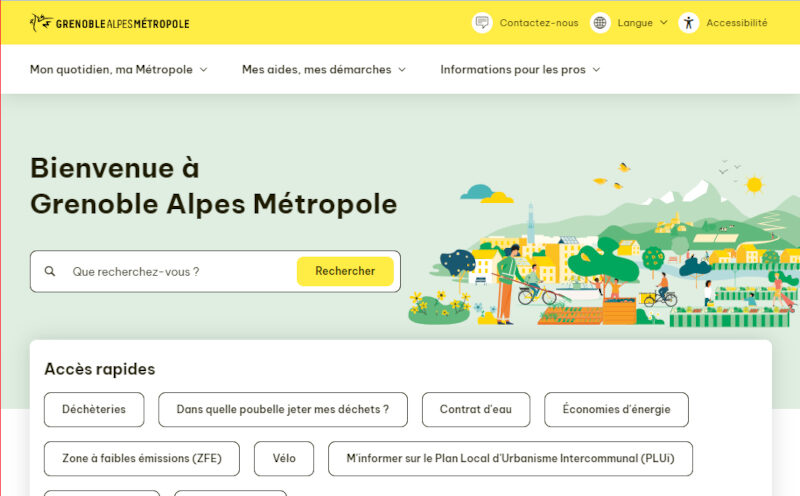Click the globe language icon

tap(600, 22)
